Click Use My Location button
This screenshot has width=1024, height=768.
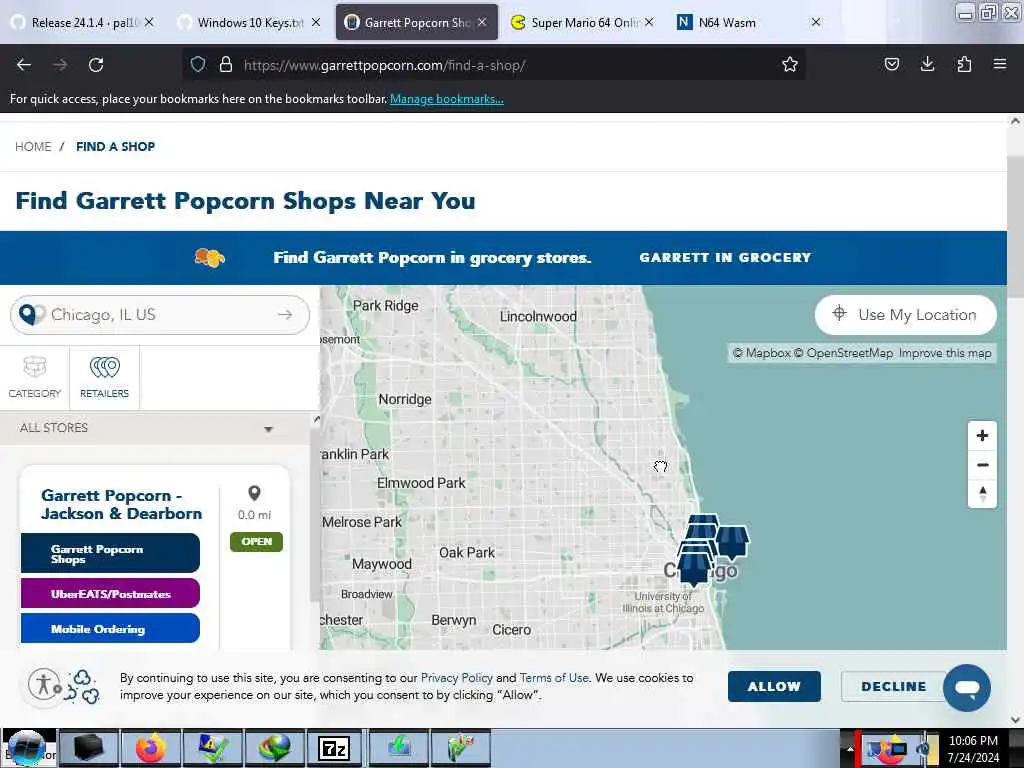[x=906, y=315]
